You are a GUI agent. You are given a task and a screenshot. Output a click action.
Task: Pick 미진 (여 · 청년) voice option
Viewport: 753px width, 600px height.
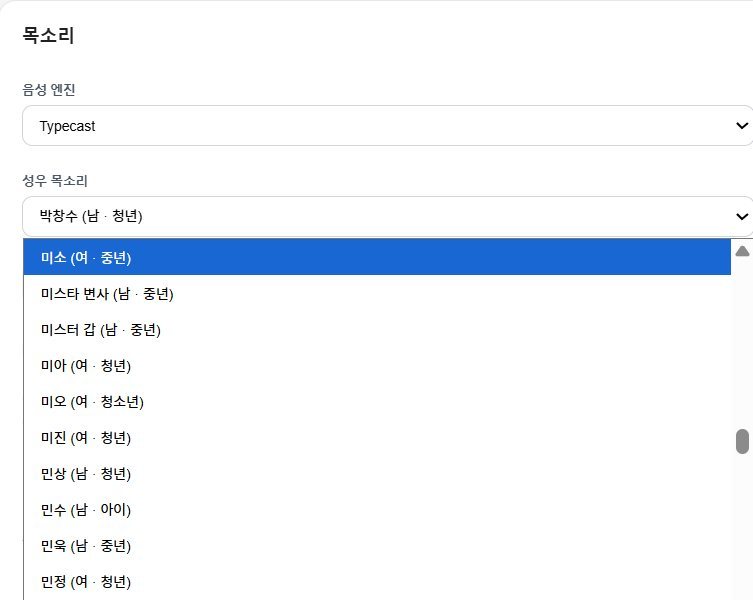point(377,438)
